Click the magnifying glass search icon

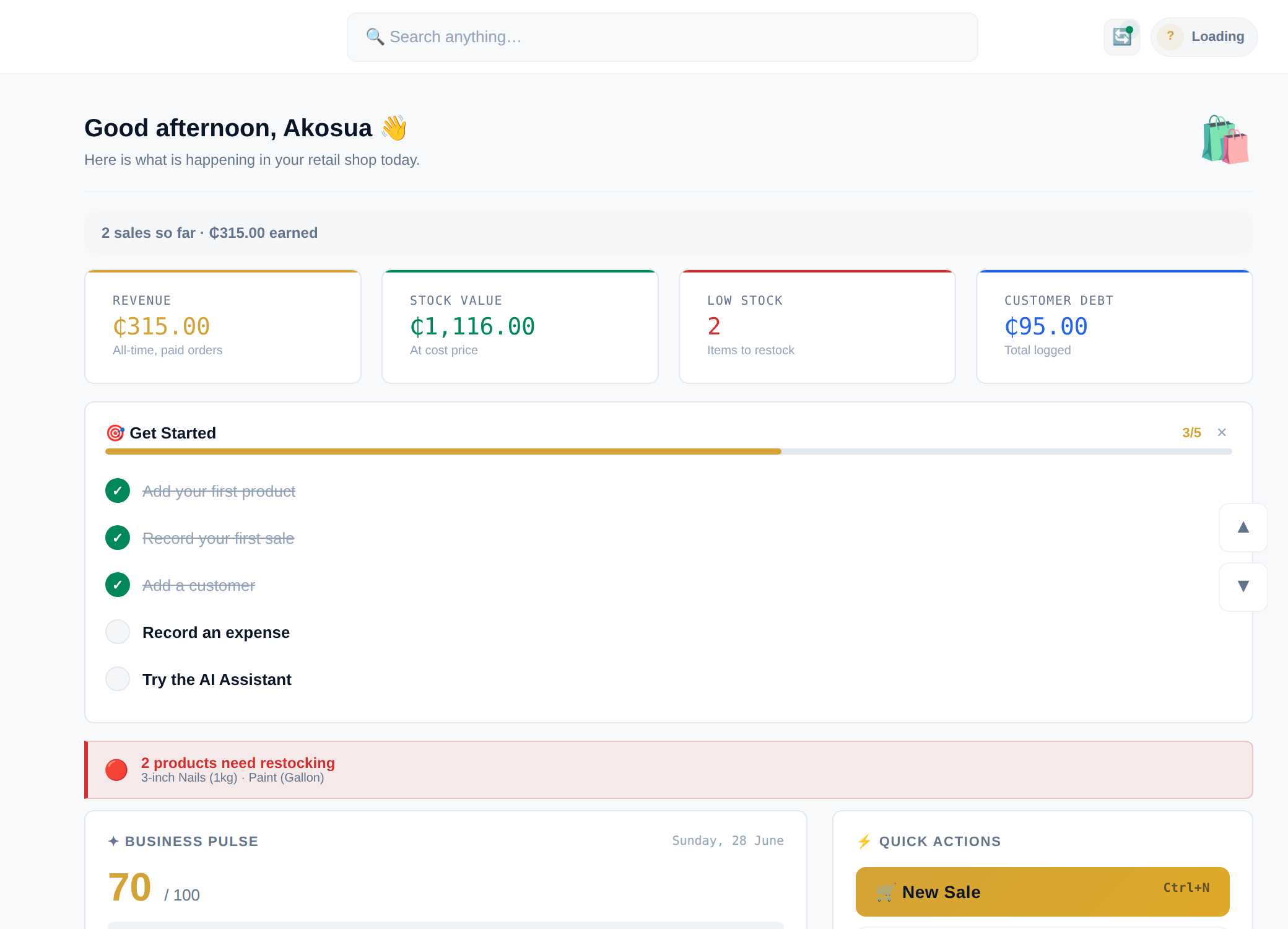click(x=375, y=37)
